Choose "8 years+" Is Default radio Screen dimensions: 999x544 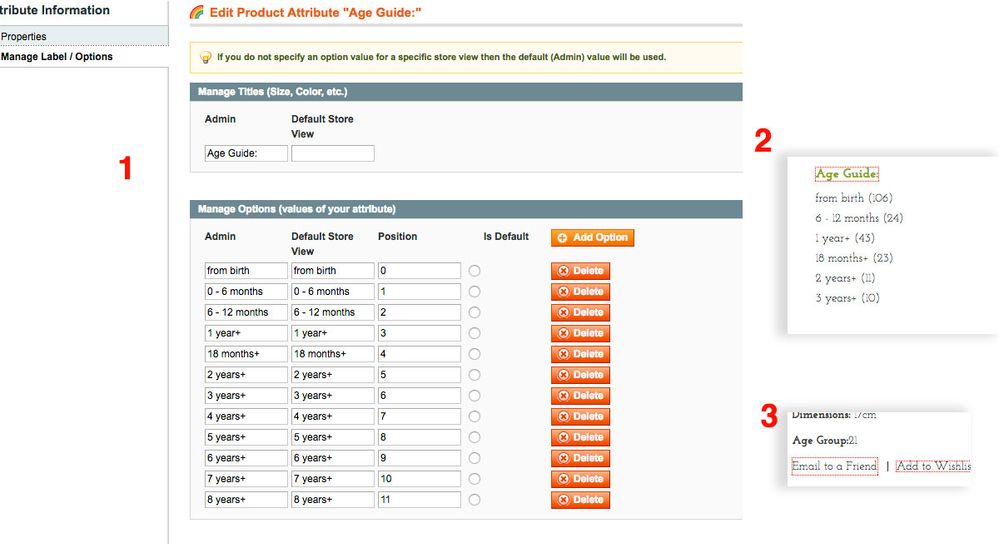[474, 500]
